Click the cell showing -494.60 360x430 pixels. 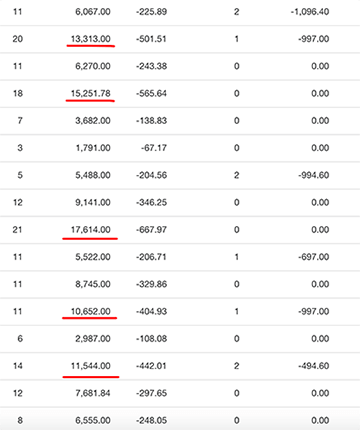pos(314,366)
